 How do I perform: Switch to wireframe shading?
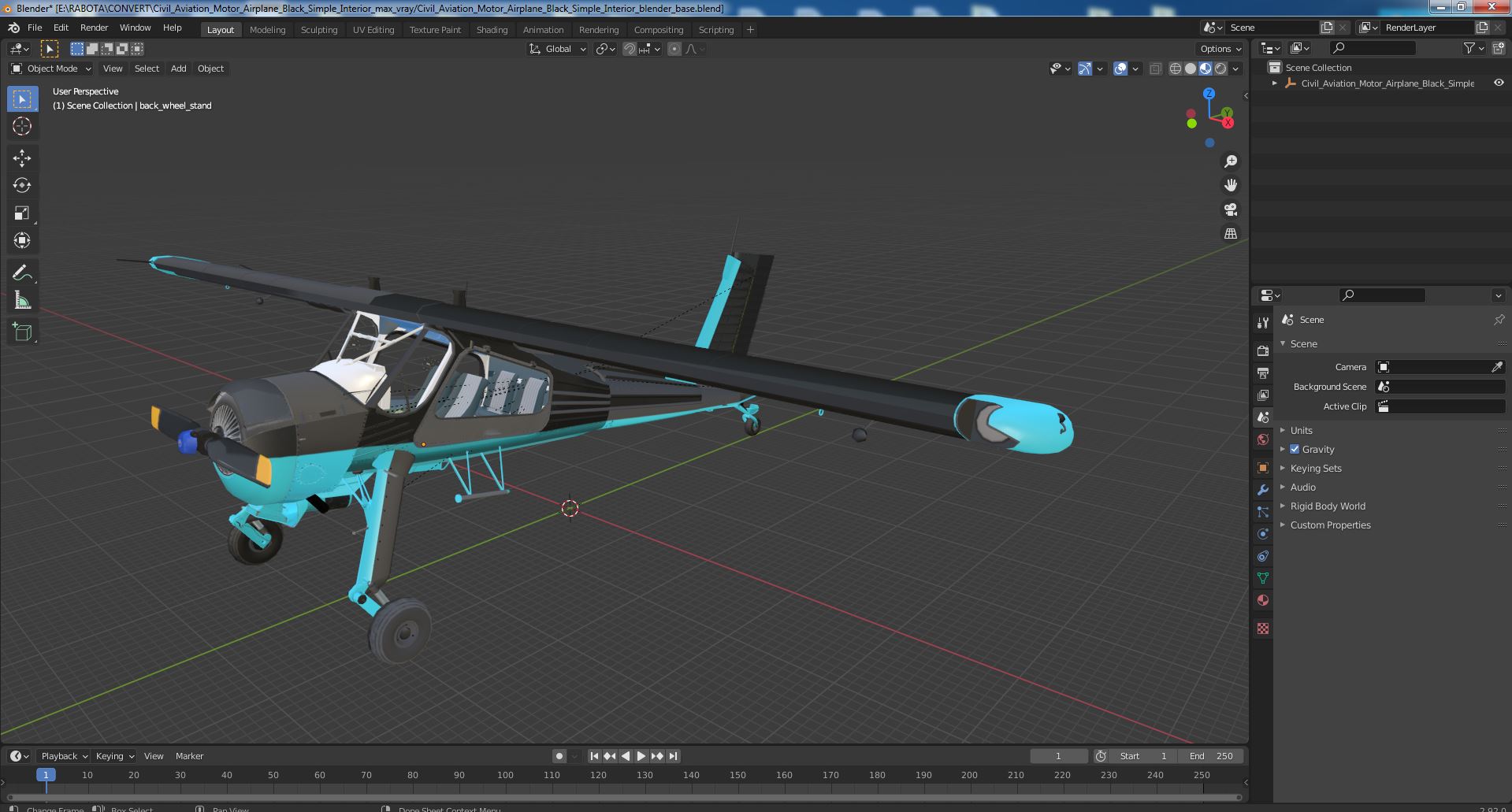1176,69
